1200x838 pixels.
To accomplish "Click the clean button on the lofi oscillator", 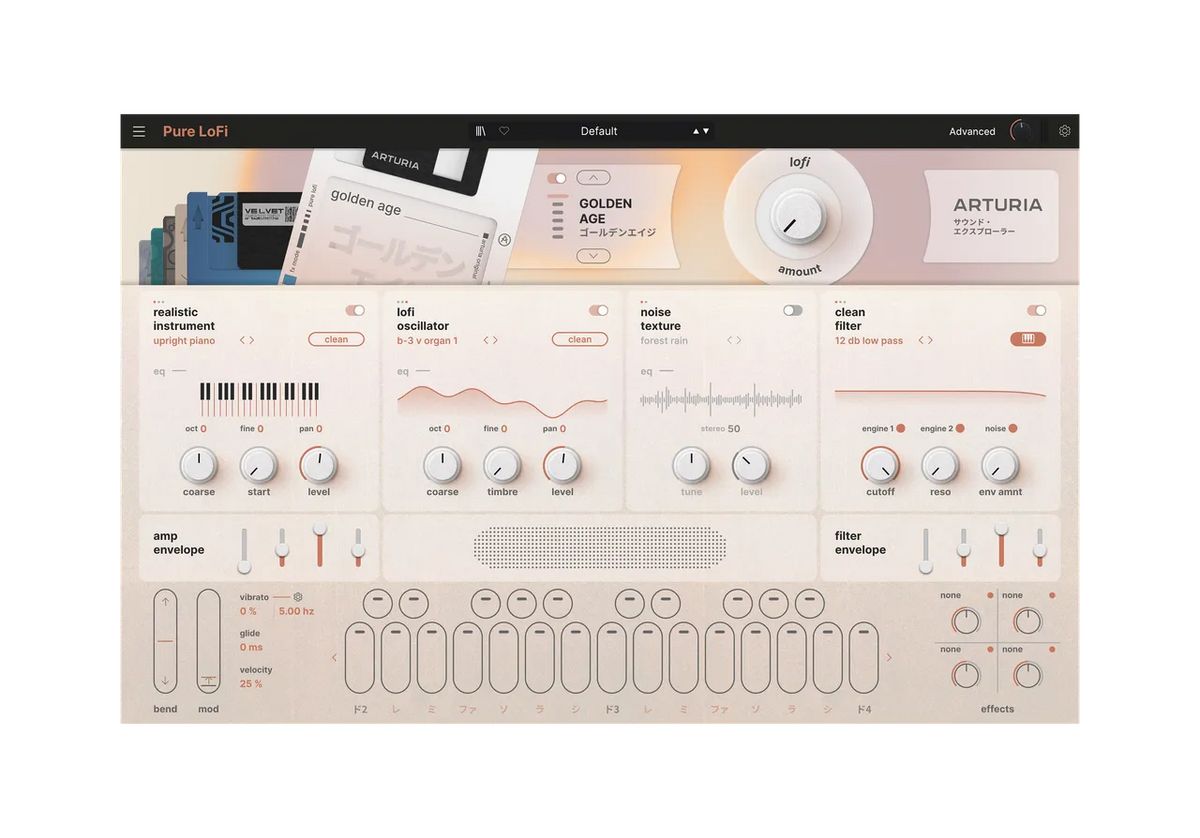I will 579,339.
